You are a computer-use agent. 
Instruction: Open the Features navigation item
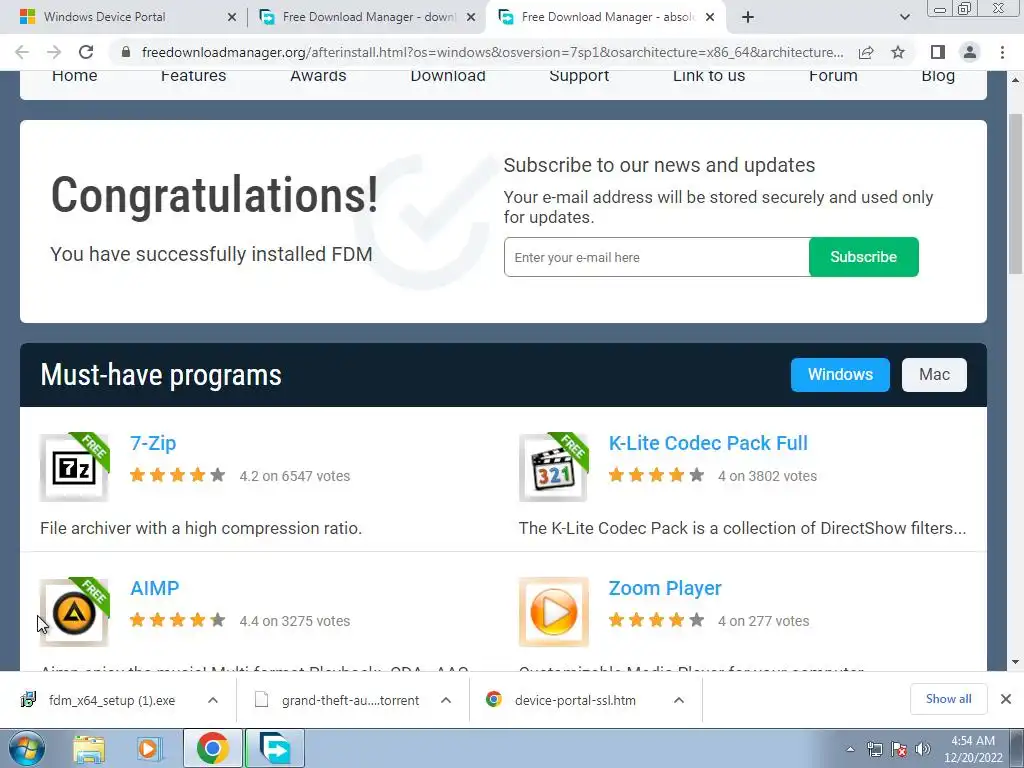point(193,76)
